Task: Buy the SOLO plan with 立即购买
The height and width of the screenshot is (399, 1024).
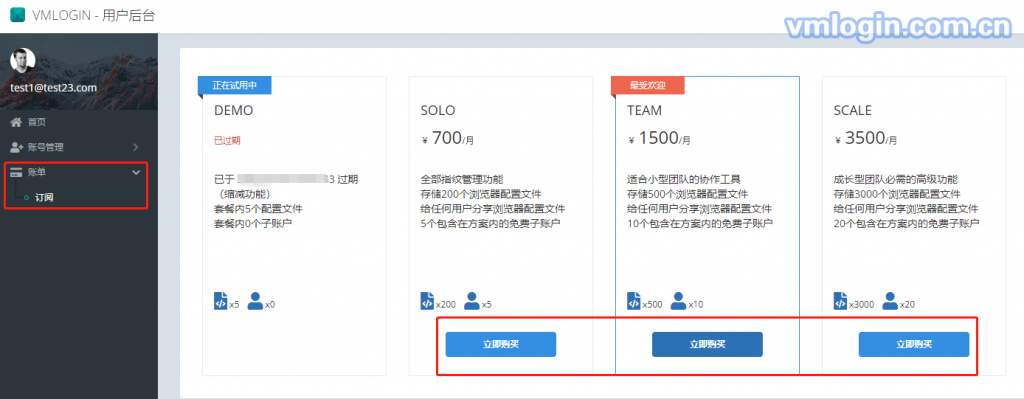Action: 501,344
